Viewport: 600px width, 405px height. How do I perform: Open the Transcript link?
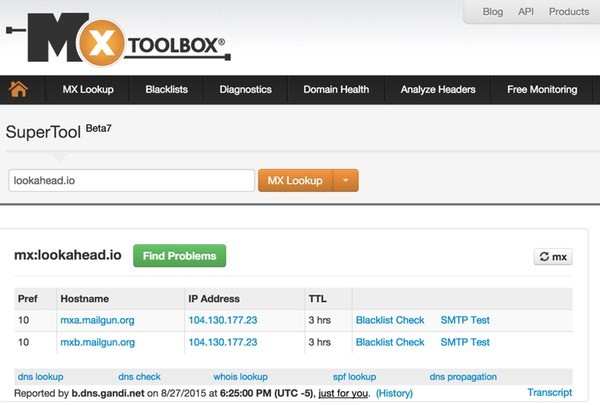(x=549, y=392)
